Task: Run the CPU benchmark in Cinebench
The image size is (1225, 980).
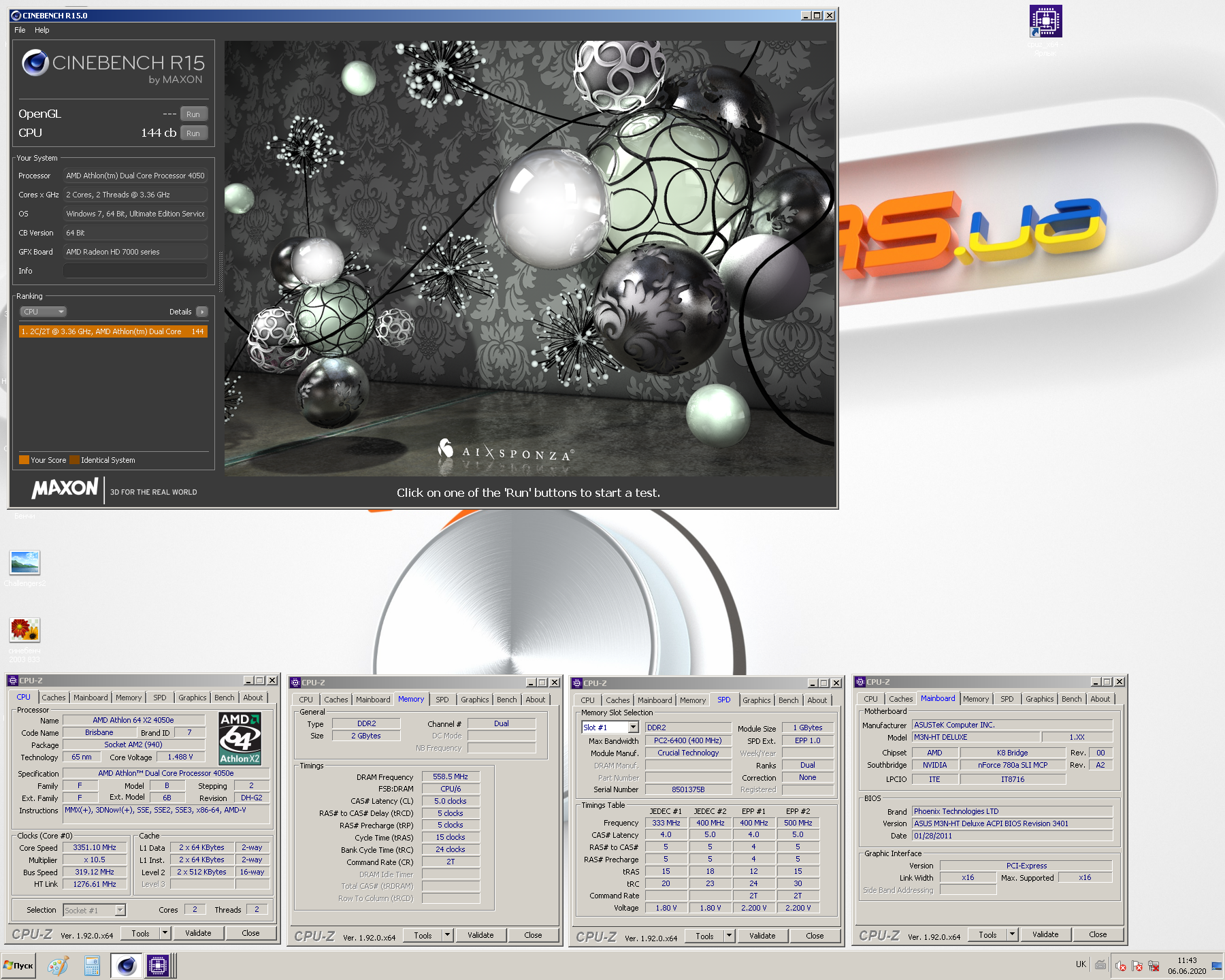Action: click(x=193, y=133)
